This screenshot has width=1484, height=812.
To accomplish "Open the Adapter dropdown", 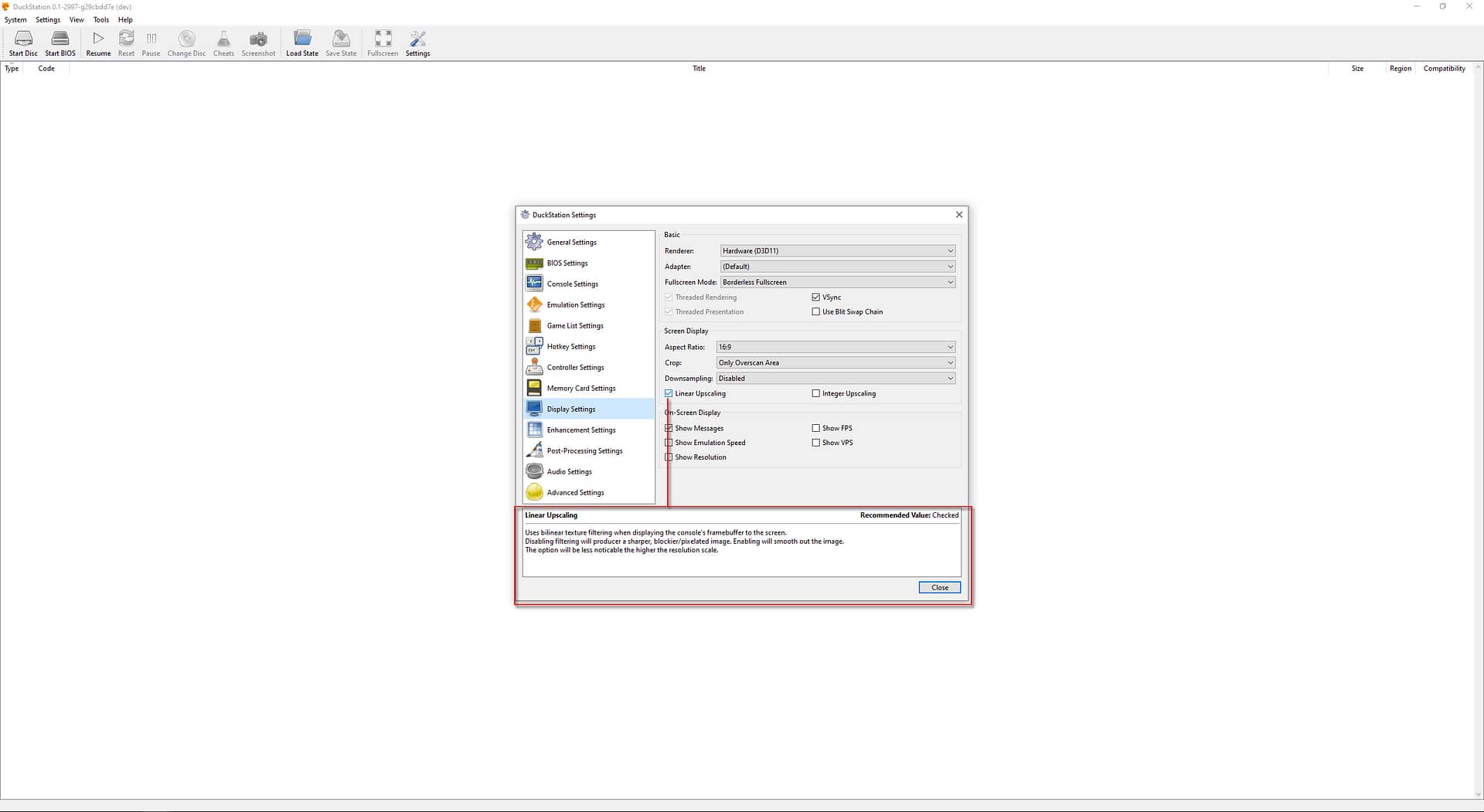I will 837,267.
